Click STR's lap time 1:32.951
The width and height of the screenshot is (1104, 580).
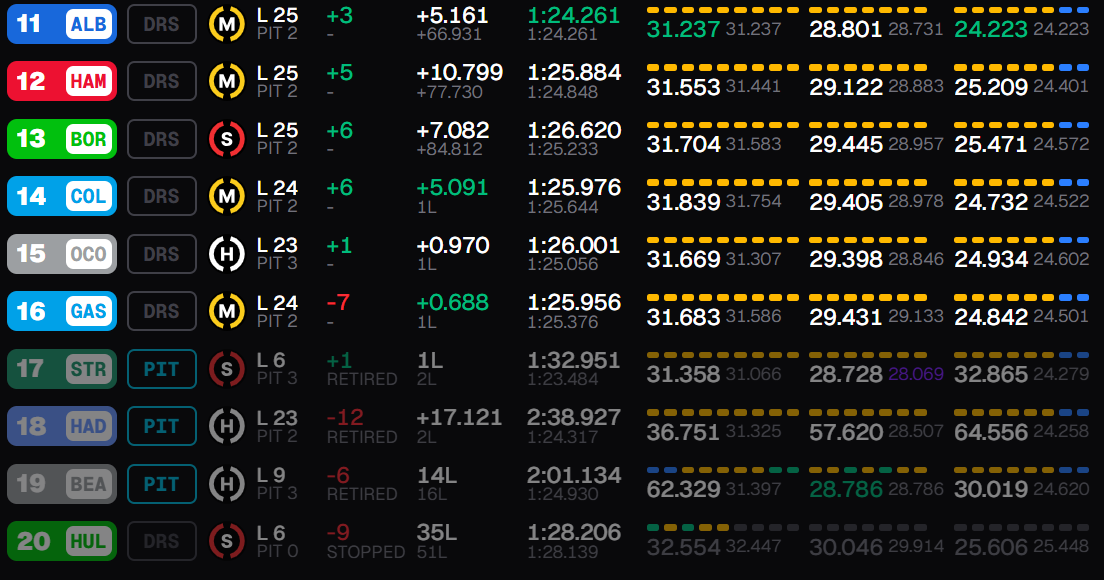(574, 360)
